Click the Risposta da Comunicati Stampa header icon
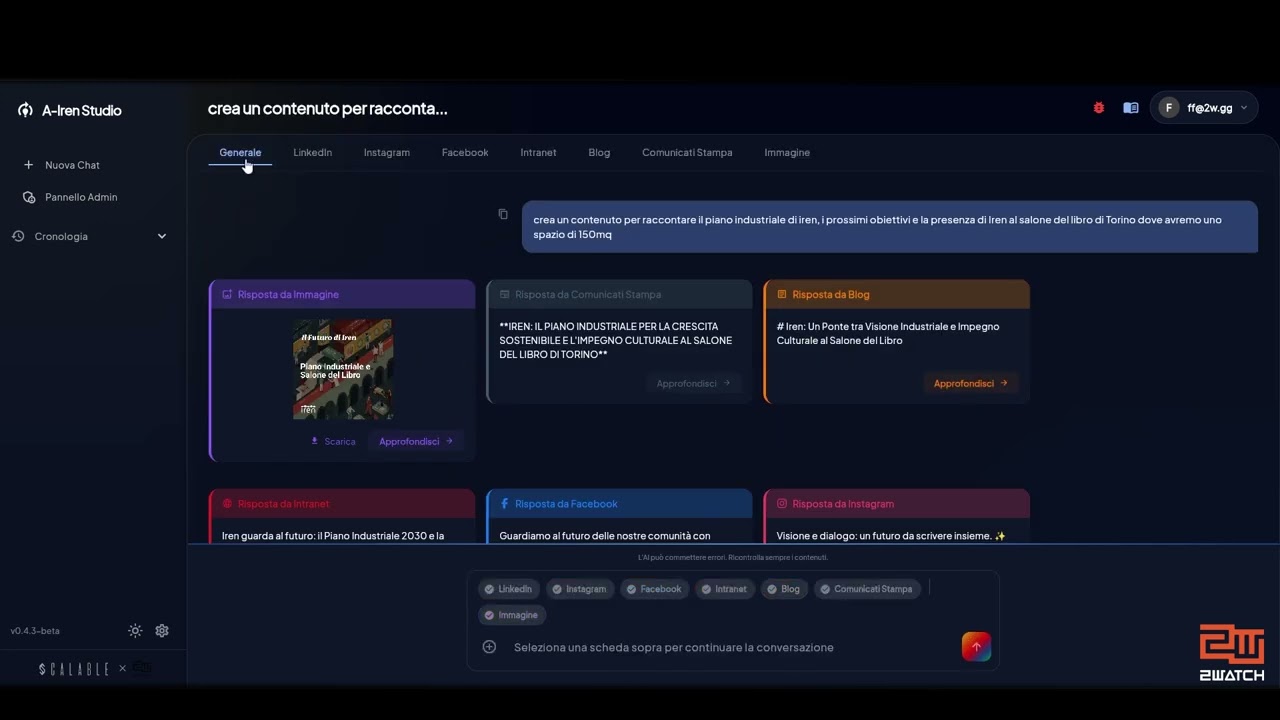Screen dimensions: 1280x720 [x=504, y=294]
